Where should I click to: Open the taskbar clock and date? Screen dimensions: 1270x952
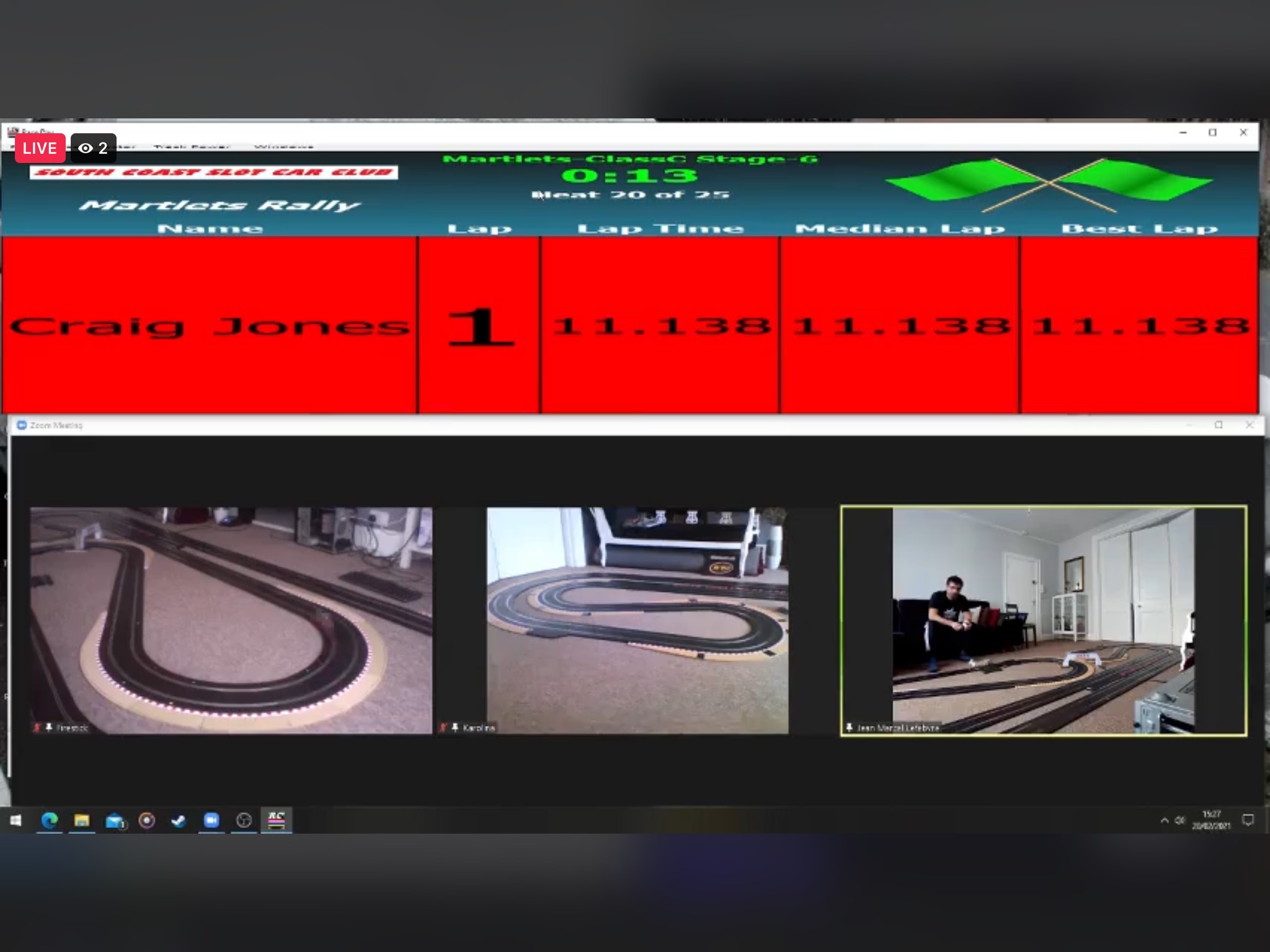click(1211, 820)
